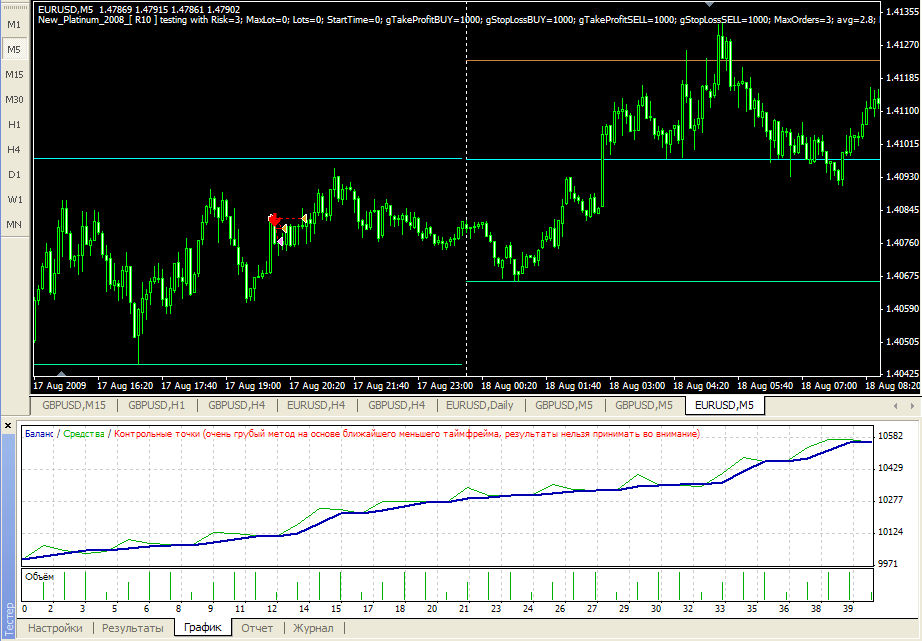This screenshot has height=641, width=922.
Task: Open the Настройки tester tab
Action: (55, 628)
